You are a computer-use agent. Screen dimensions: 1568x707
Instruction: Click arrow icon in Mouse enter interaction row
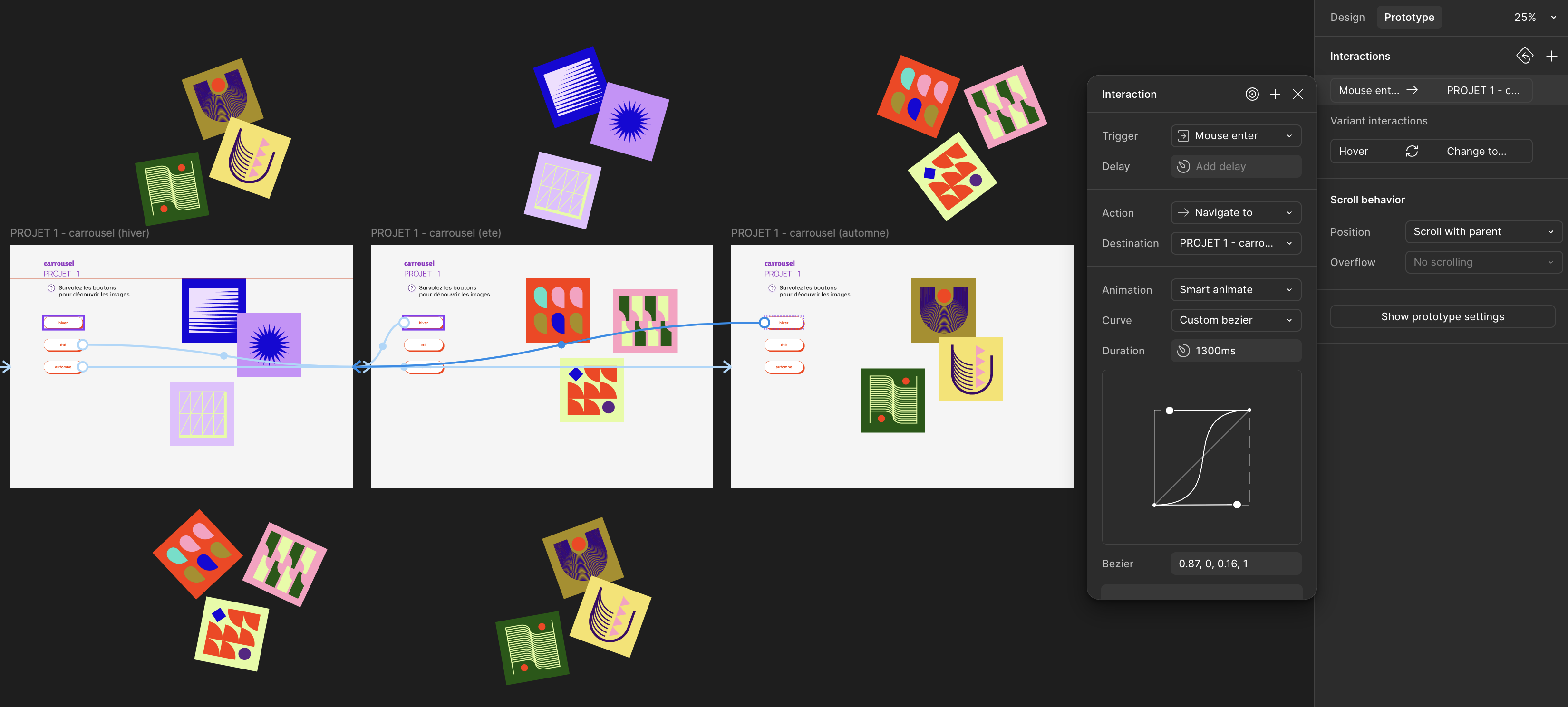coord(1412,90)
